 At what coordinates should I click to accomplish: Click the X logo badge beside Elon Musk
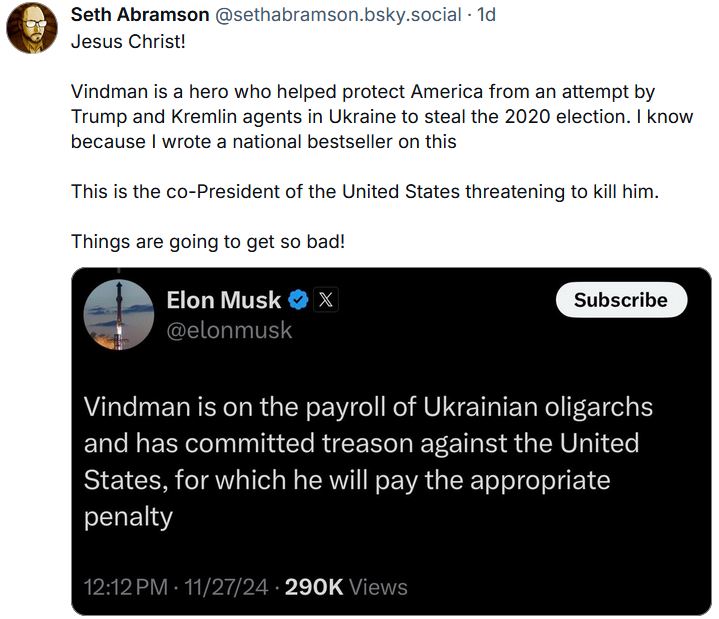(x=326, y=299)
